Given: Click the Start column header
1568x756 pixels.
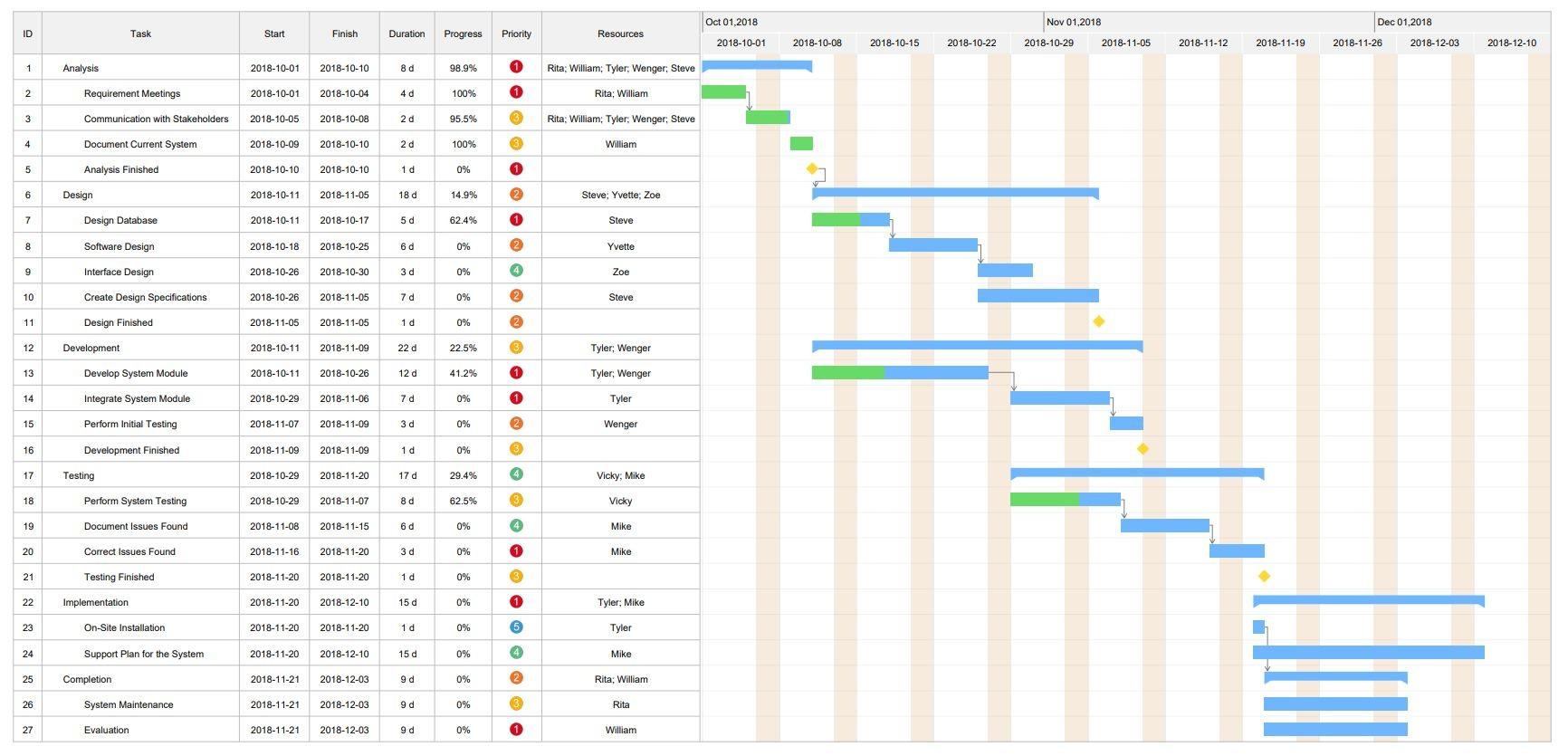Looking at the screenshot, I should click(x=274, y=33).
